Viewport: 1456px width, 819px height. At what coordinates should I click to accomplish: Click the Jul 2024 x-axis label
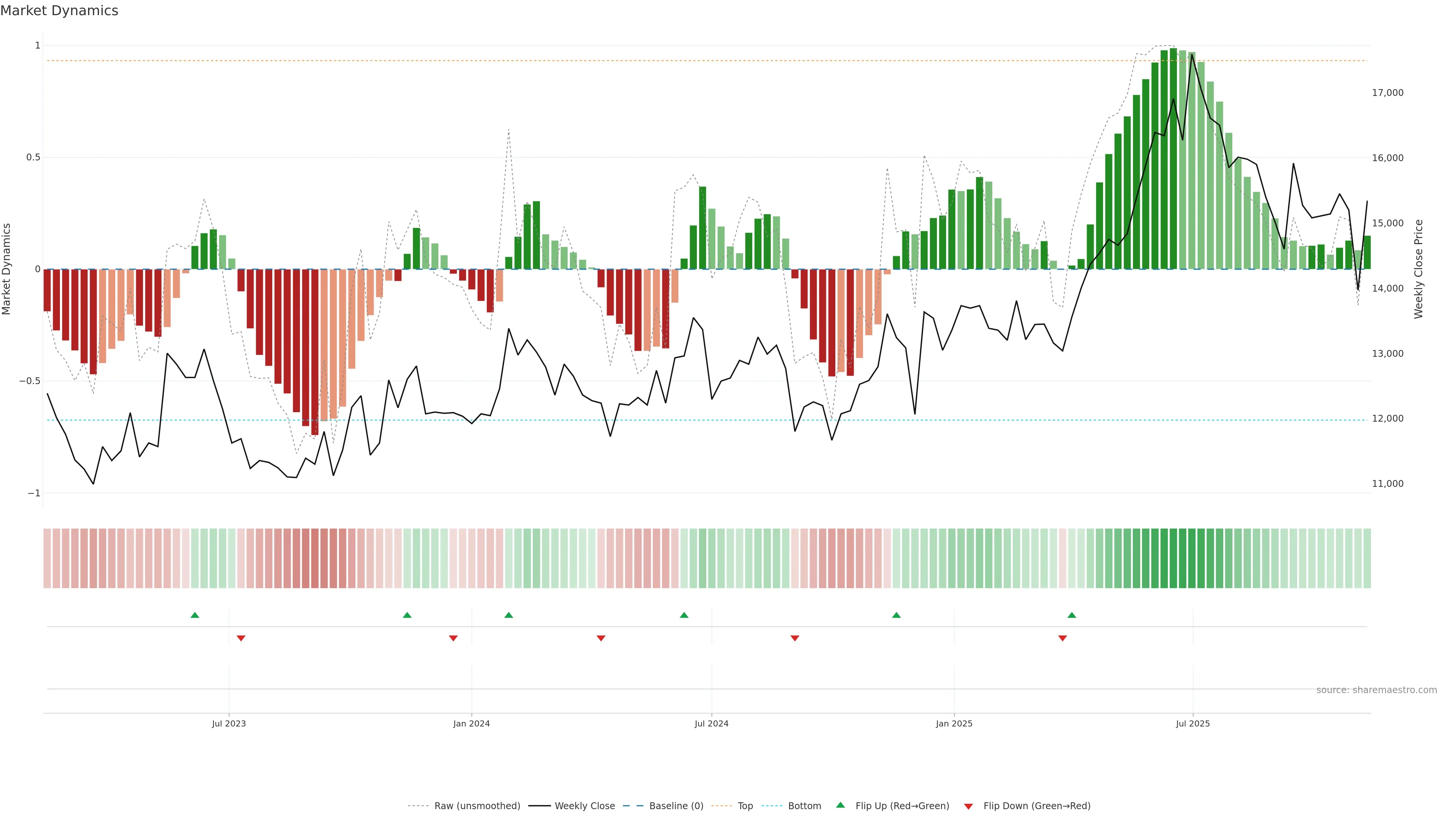pos(712,723)
